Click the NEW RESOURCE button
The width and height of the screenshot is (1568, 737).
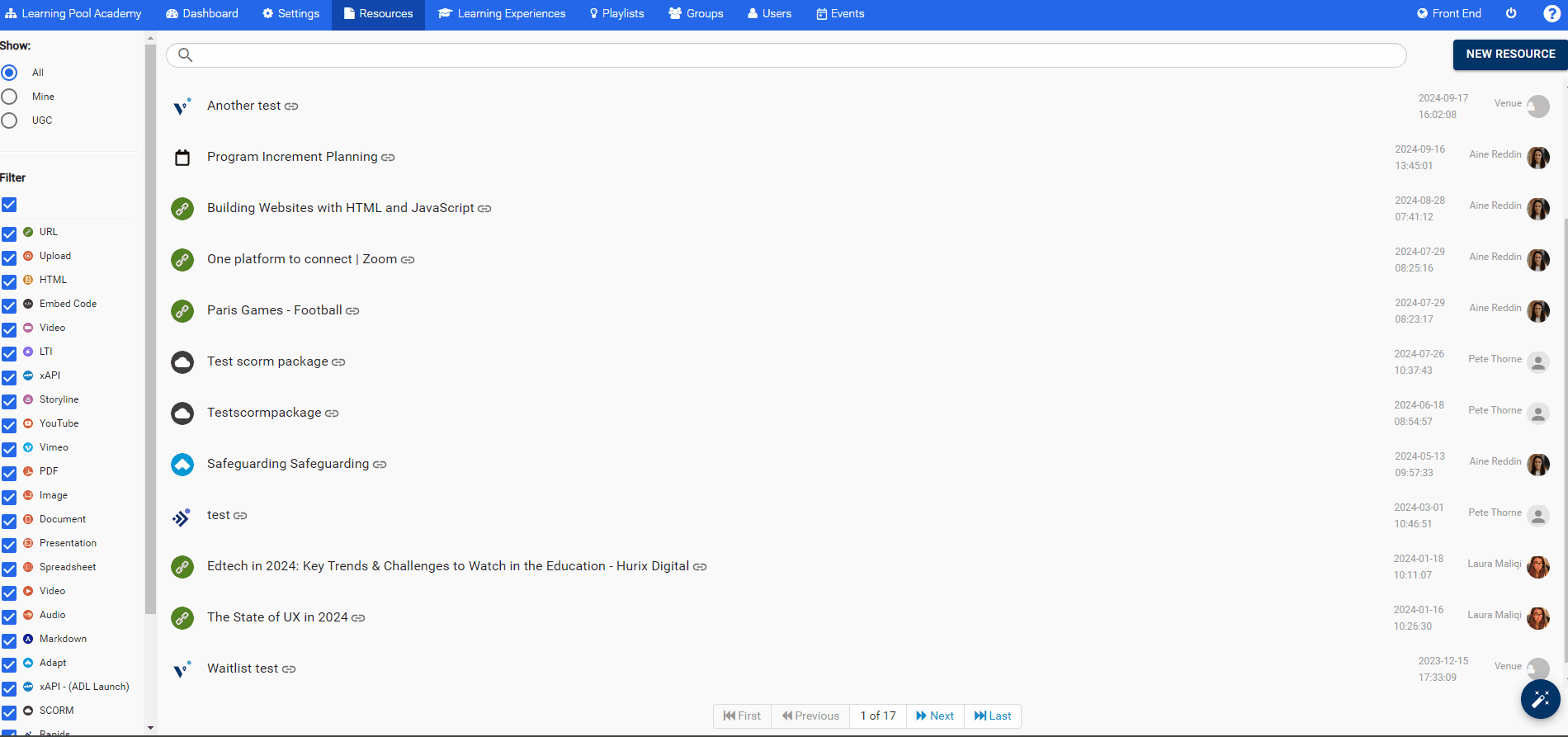tap(1510, 54)
